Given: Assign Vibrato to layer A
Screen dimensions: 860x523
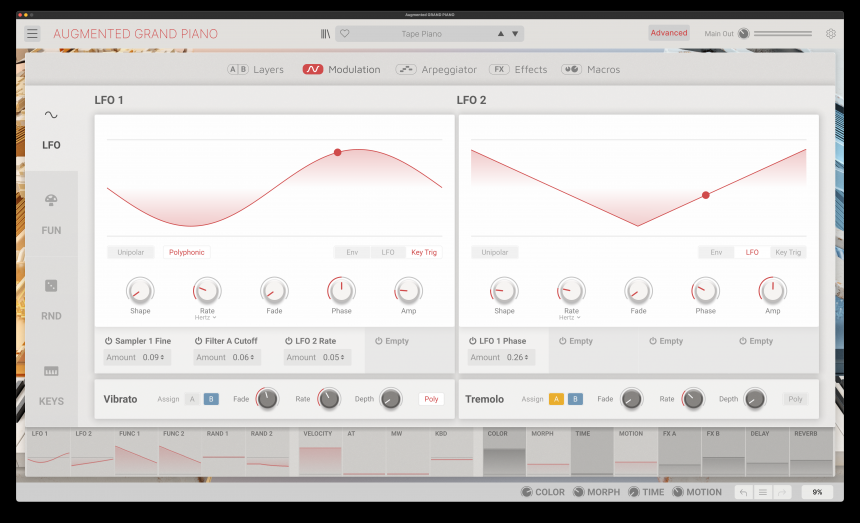Looking at the screenshot, I should click(192, 399).
